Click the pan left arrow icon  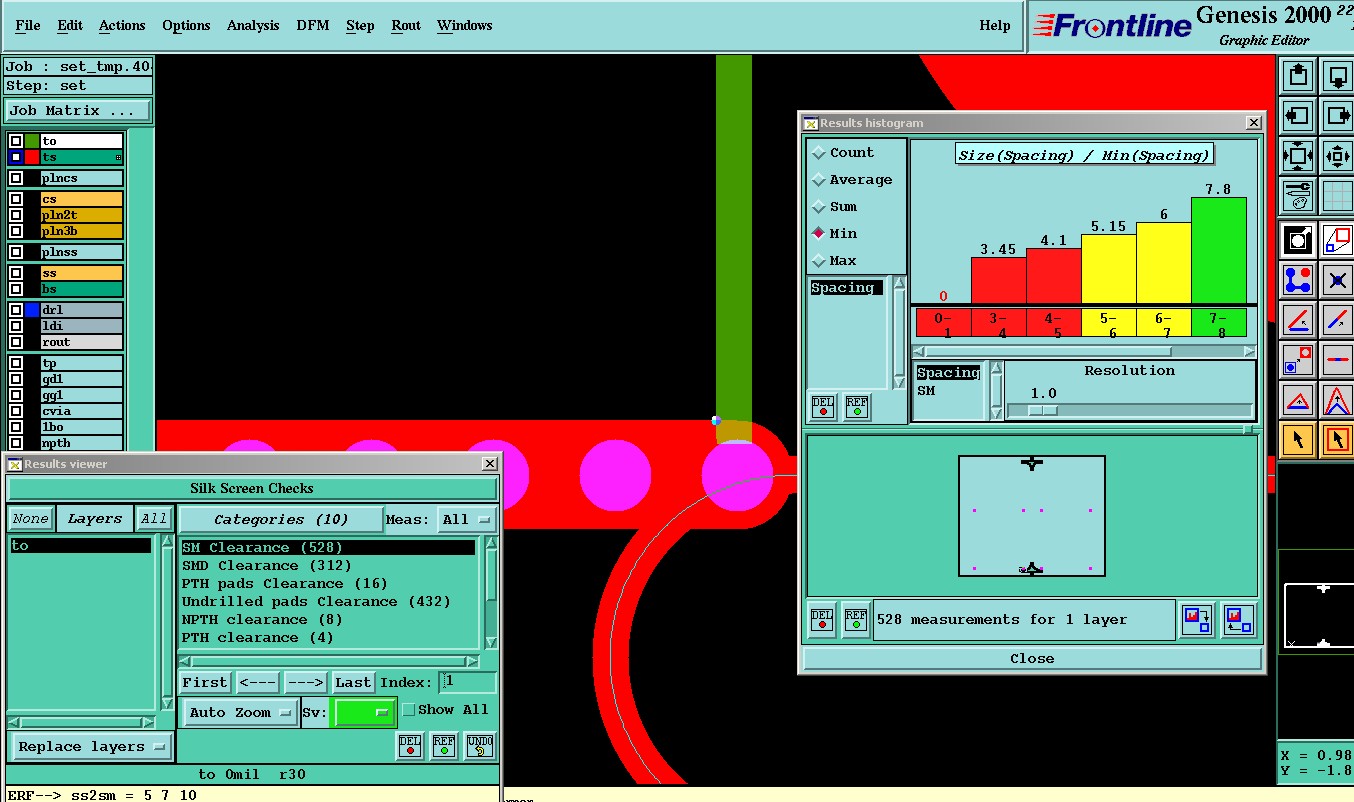pos(1298,116)
